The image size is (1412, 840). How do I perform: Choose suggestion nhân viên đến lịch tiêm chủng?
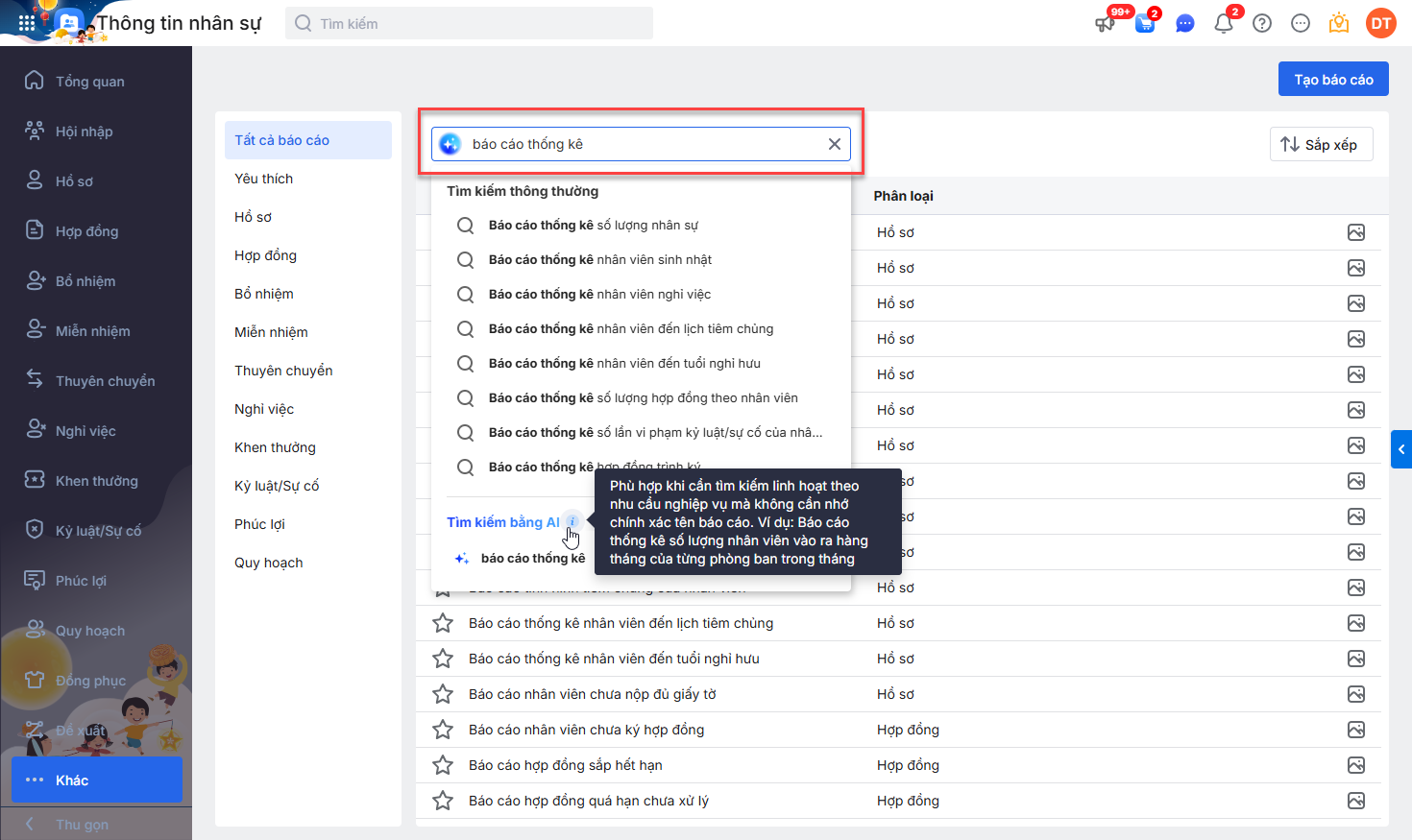click(641, 328)
